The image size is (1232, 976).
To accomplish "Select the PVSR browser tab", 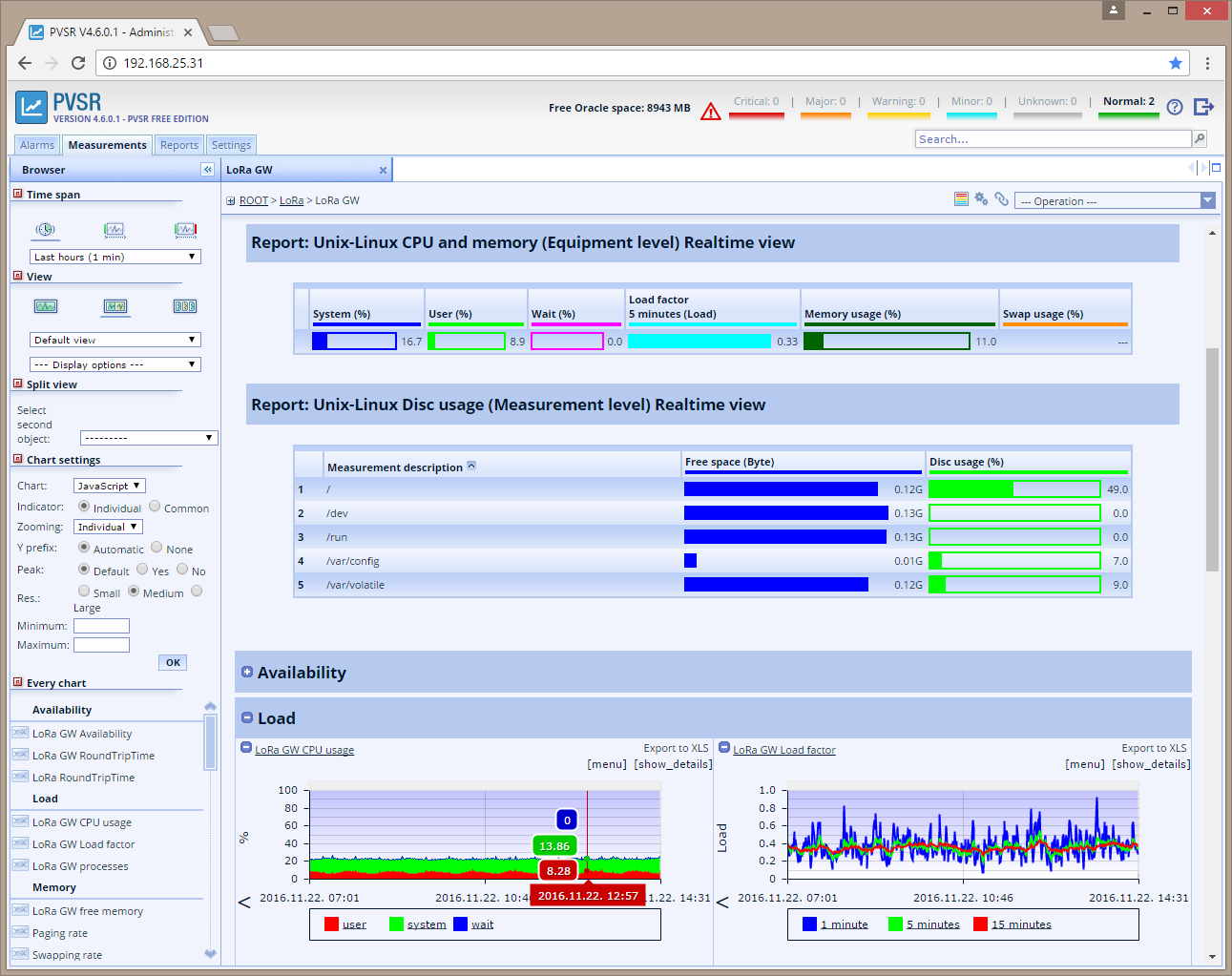I will 111,32.
